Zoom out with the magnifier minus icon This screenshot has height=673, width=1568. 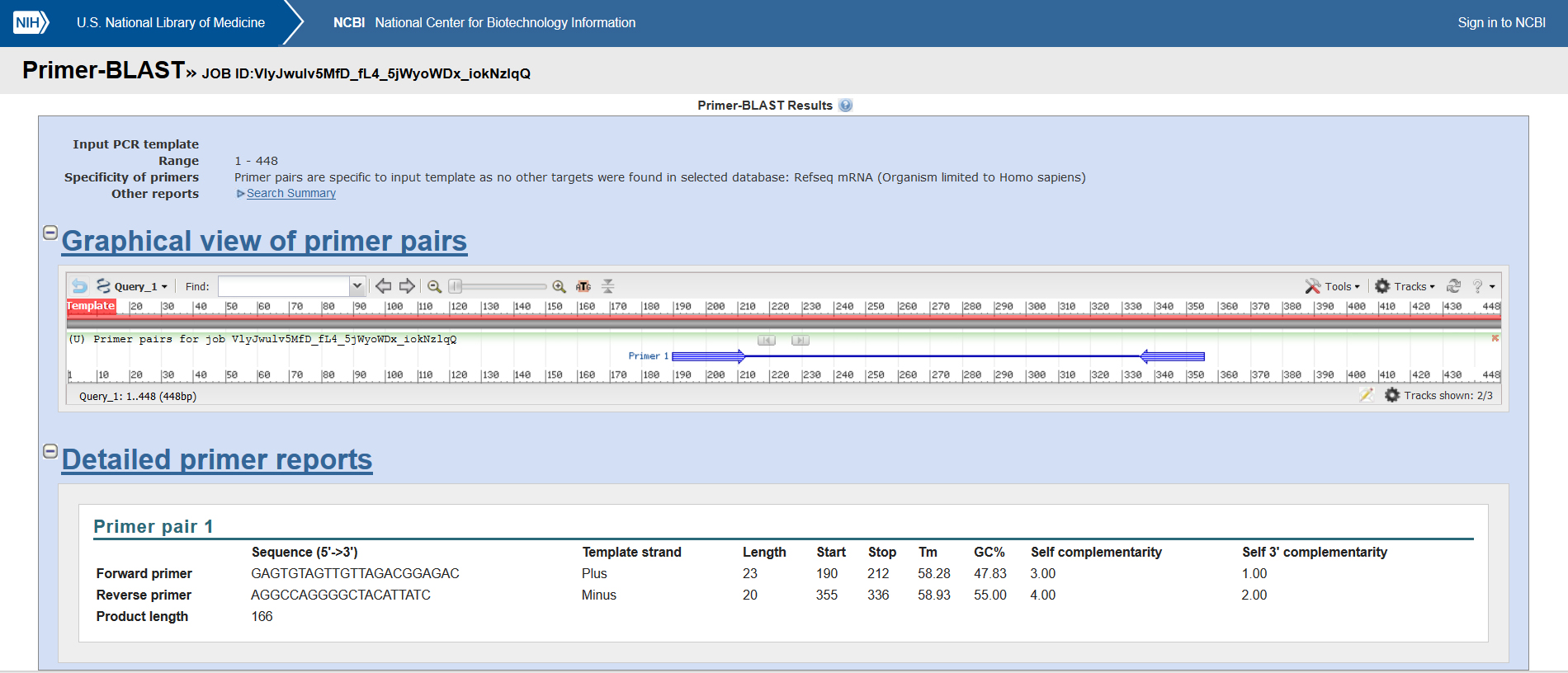click(434, 286)
